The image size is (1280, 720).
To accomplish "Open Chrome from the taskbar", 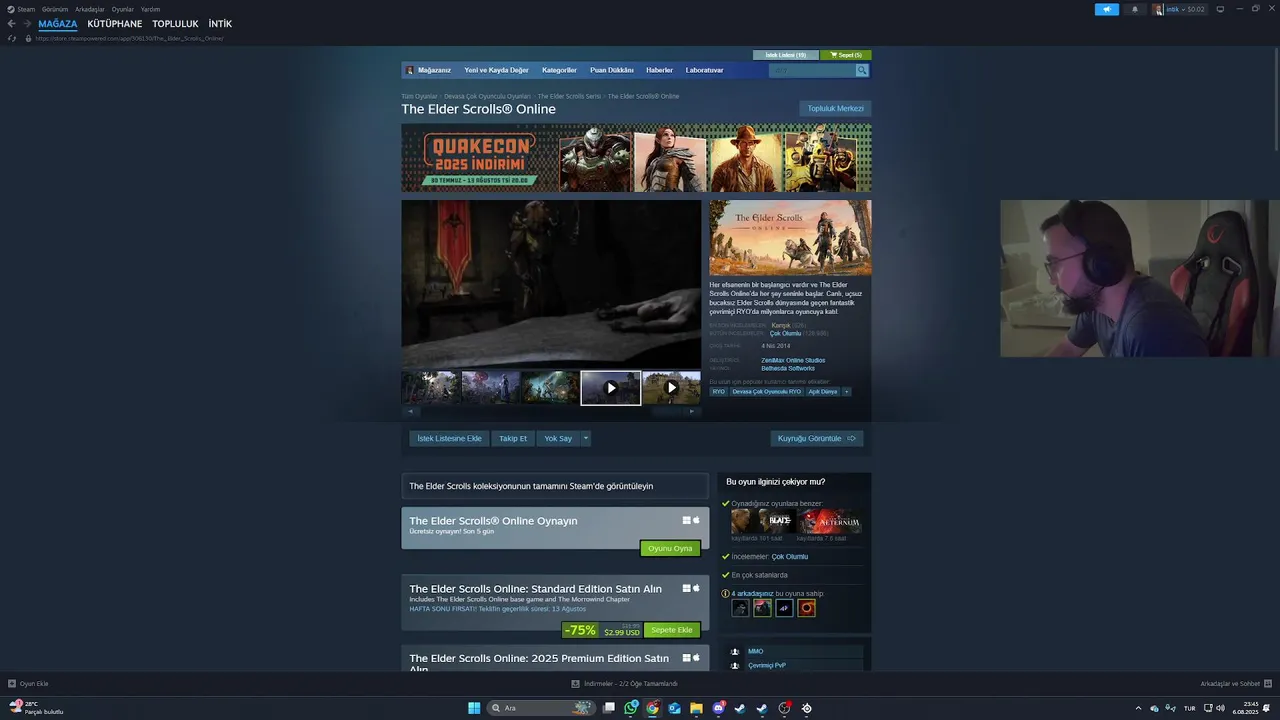I will [x=652, y=708].
